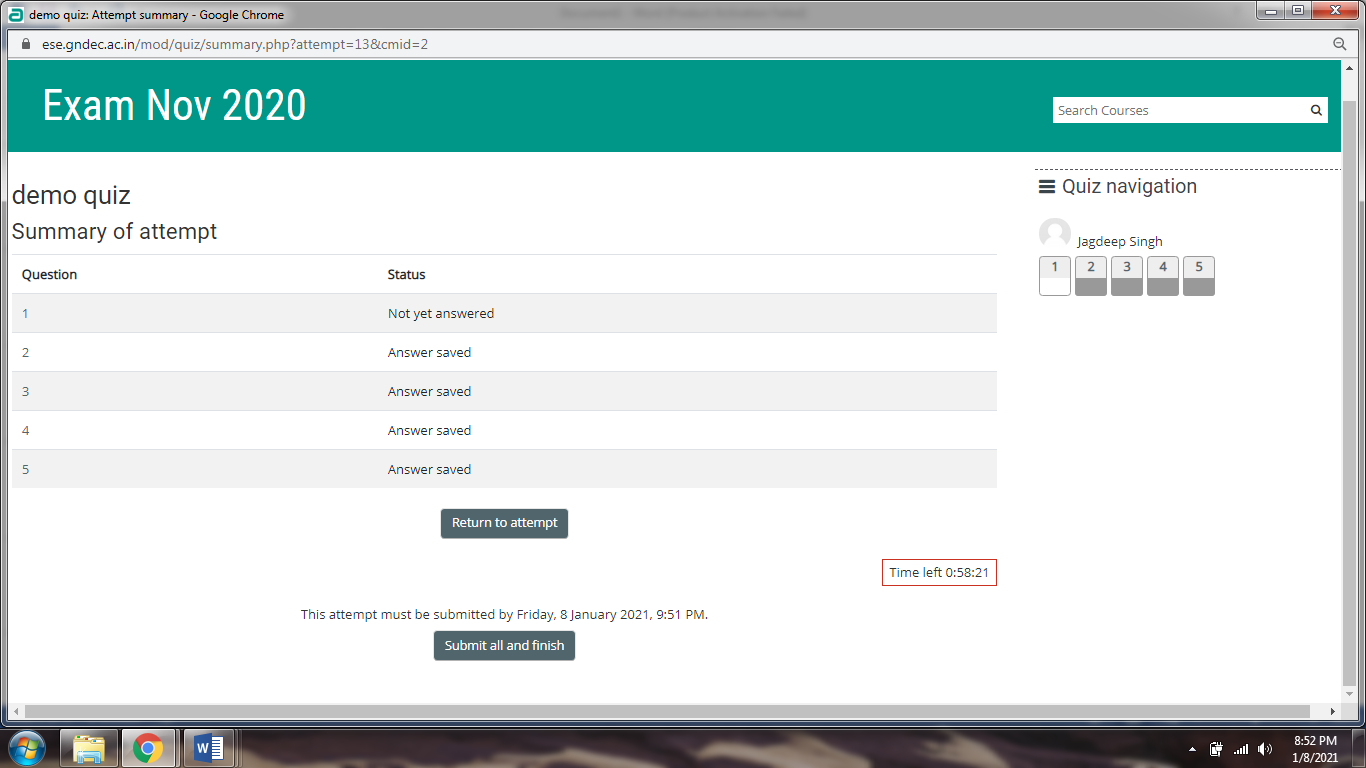Image resolution: width=1366 pixels, height=768 pixels.
Task: Click the horizontal scrollbar right arrow
Action: pyautogui.click(x=1332, y=711)
